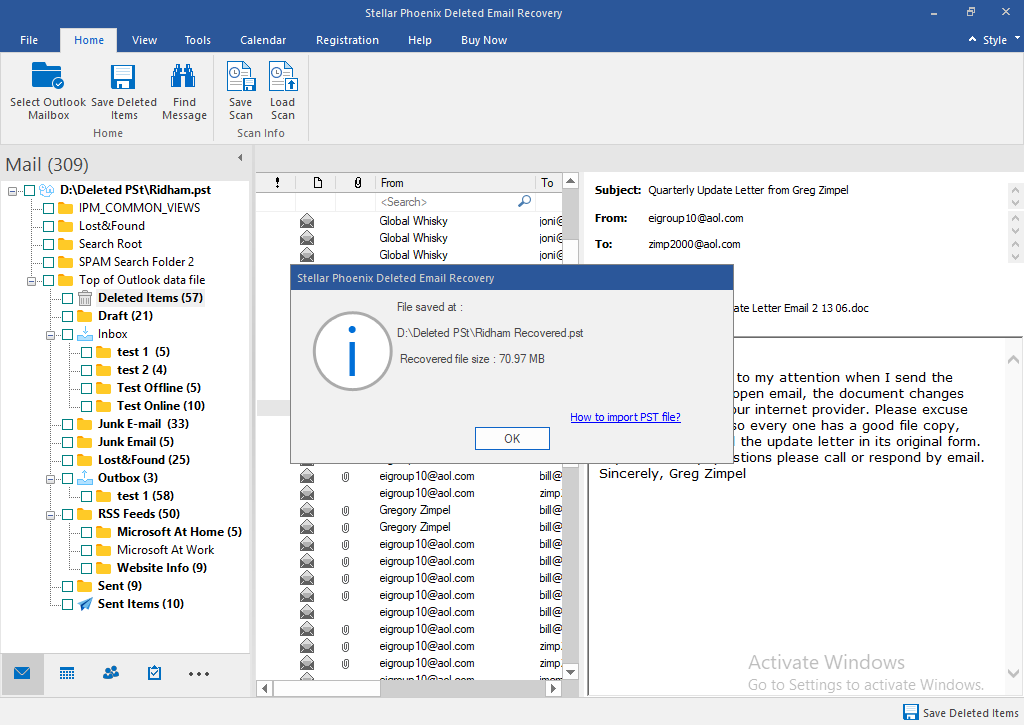
Task: Check the Ridham.pst root checkbox
Action: coord(29,191)
